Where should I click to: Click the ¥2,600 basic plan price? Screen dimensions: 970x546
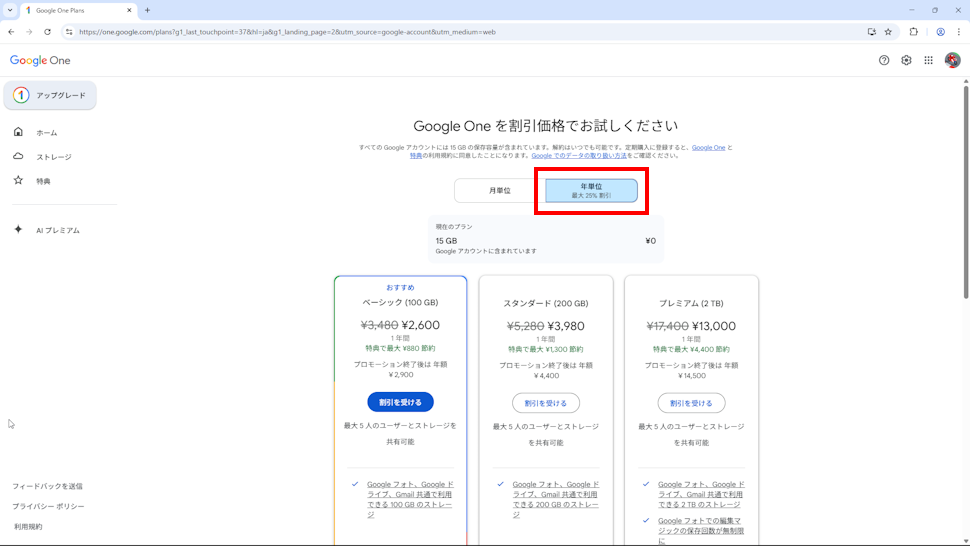[421, 325]
